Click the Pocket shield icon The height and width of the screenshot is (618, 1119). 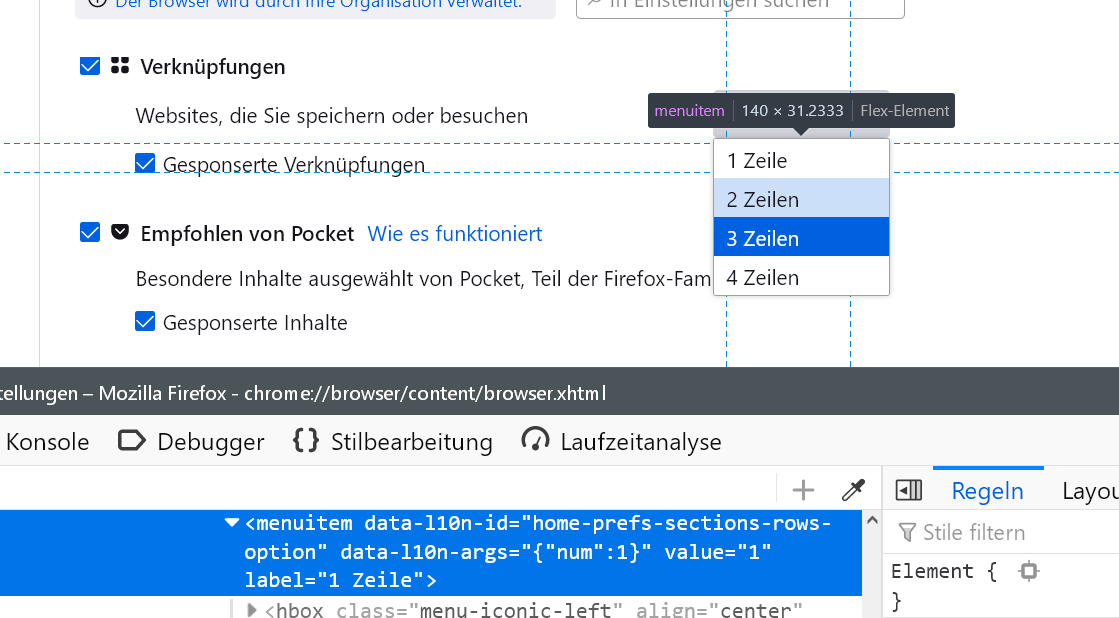coord(120,233)
